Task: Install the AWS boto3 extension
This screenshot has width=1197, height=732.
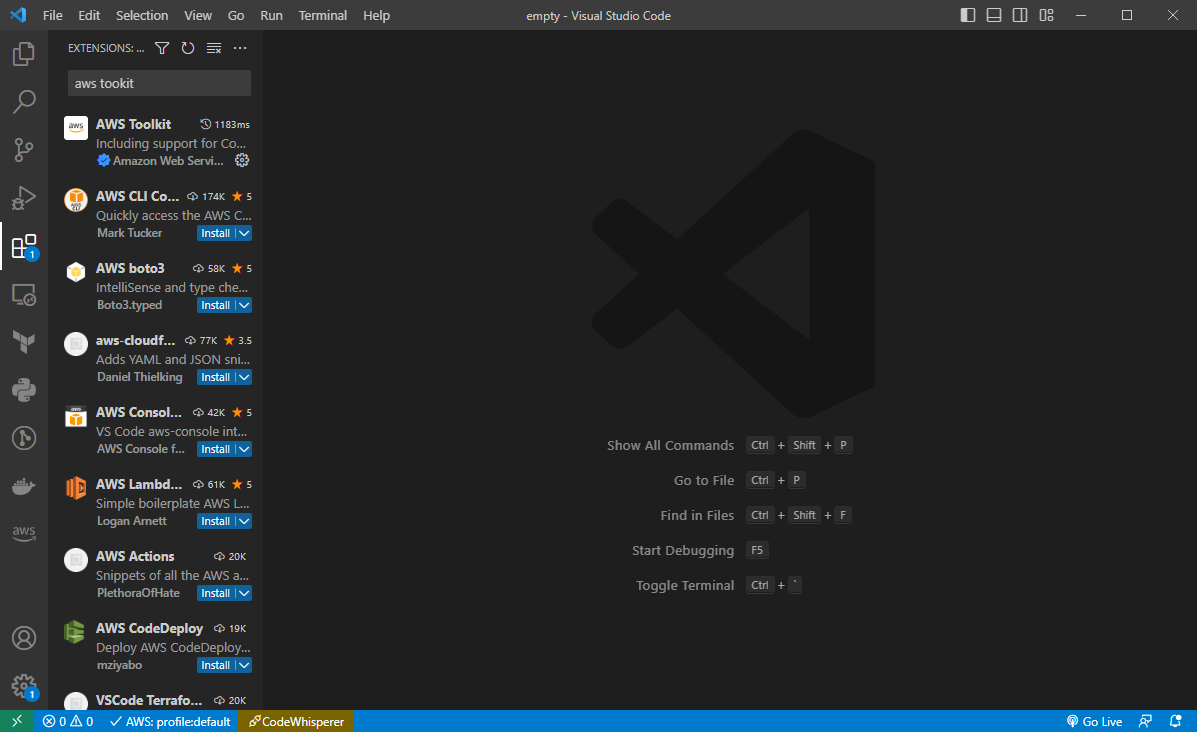Action: coord(215,305)
